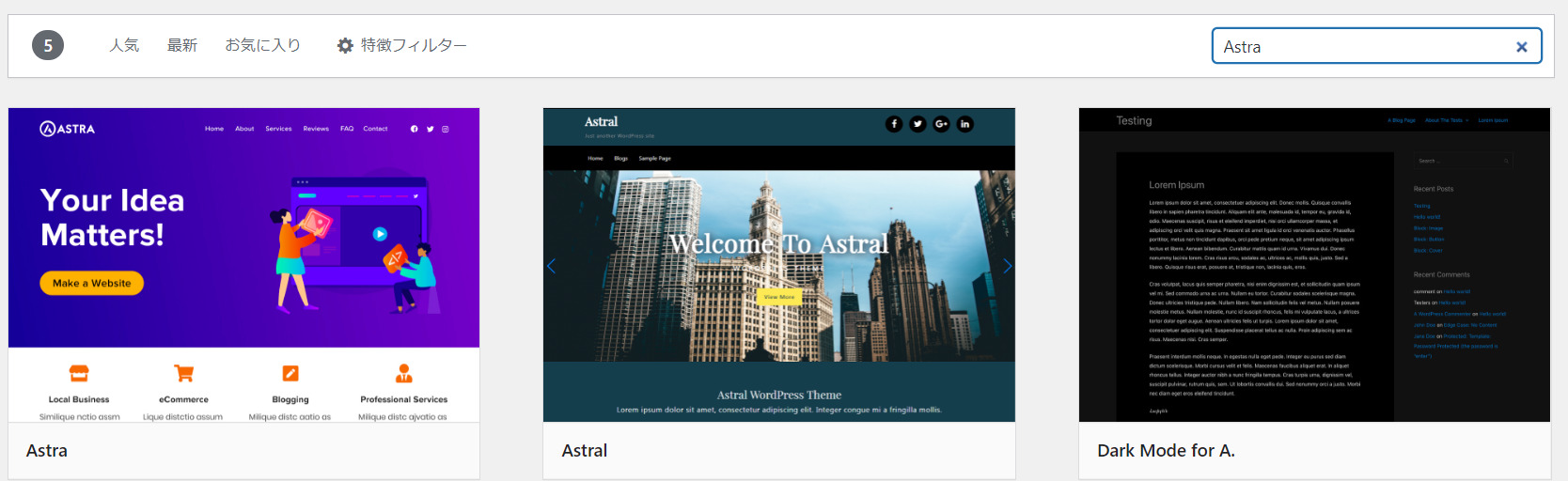Click About in Astra preview menu
Viewport: 1568px width, 481px height.
coord(244,129)
